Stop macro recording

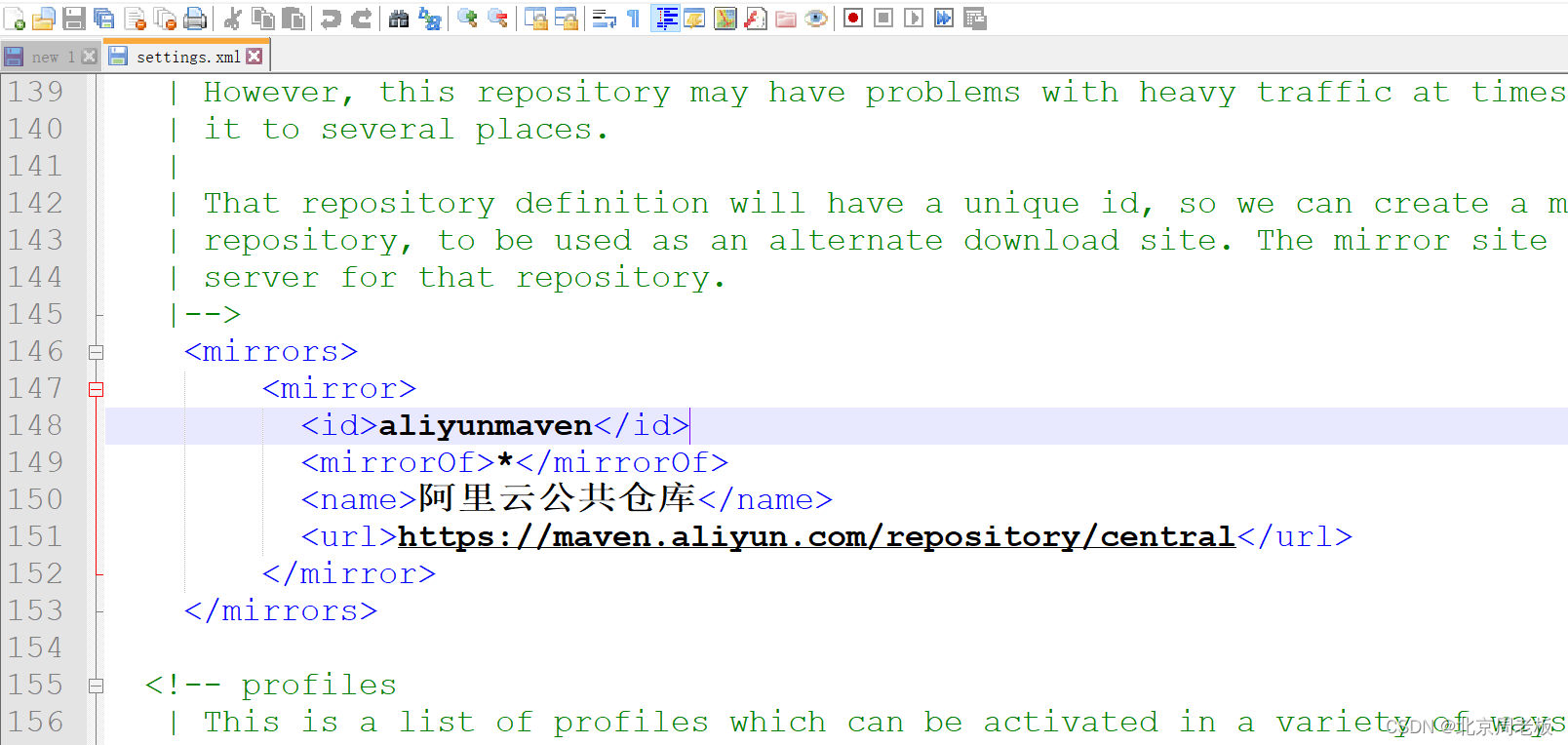tap(883, 19)
